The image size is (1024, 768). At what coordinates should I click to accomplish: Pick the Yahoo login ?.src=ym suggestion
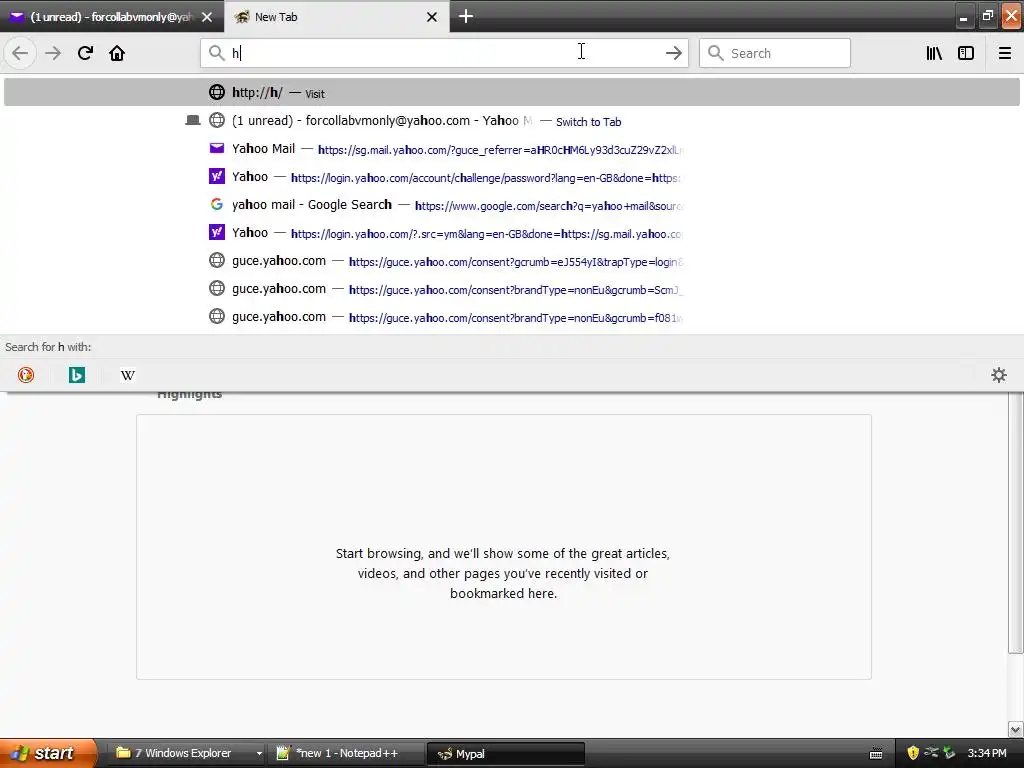pyautogui.click(x=511, y=233)
